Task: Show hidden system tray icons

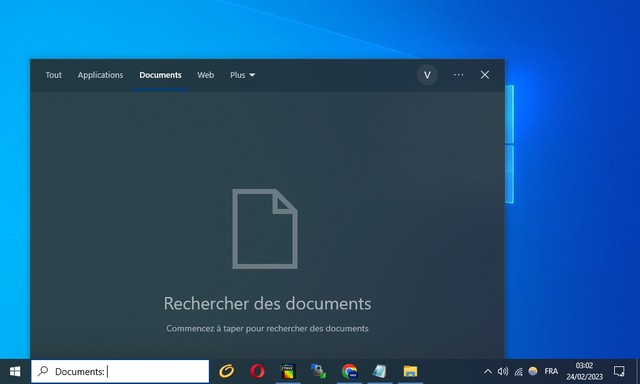Action: 488,371
